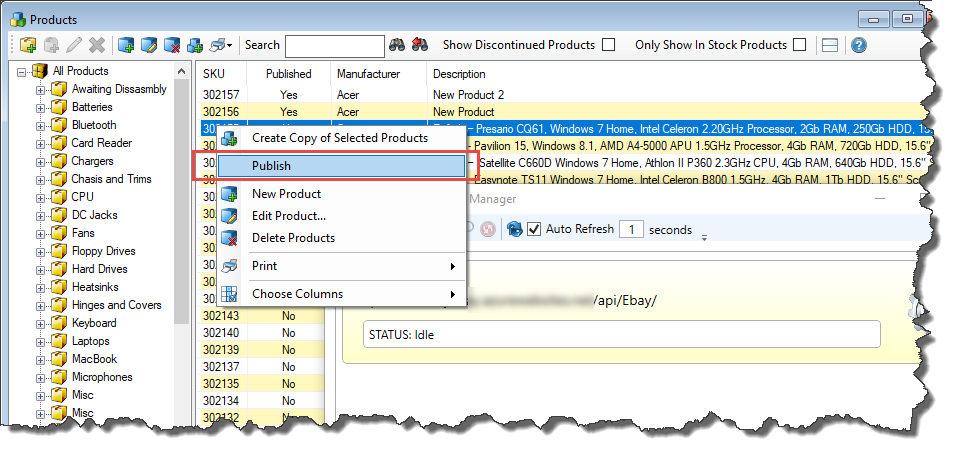Collapse the All Products tree root

[x=22, y=72]
